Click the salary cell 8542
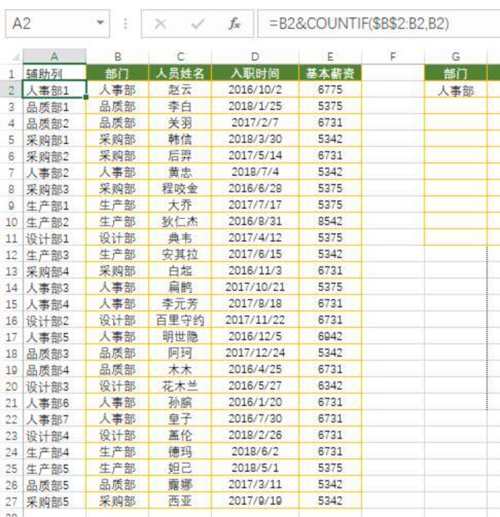 pyautogui.click(x=330, y=221)
